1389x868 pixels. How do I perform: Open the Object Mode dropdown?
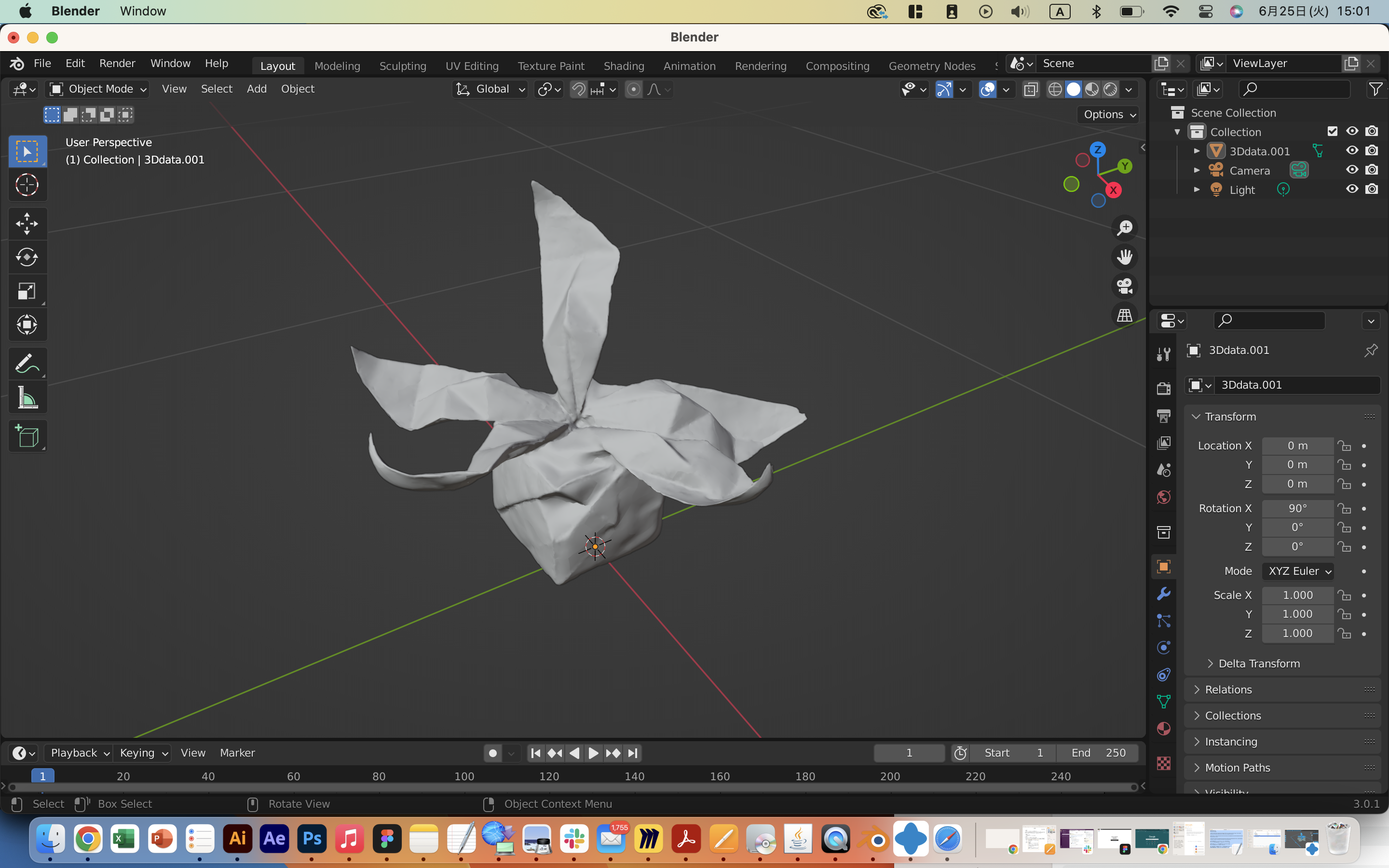pyautogui.click(x=97, y=89)
